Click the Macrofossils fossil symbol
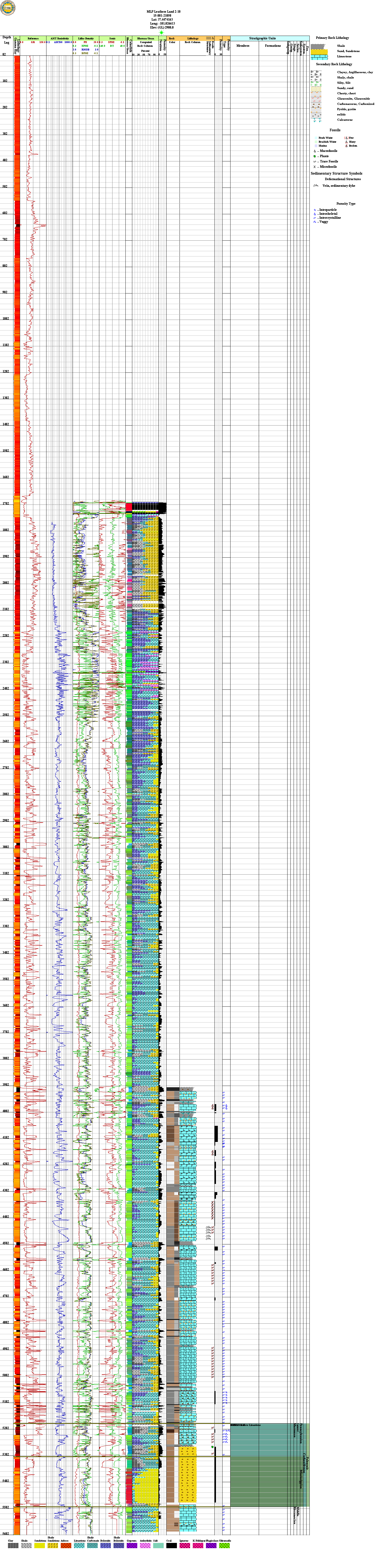The image size is (381, 1568). (315, 151)
